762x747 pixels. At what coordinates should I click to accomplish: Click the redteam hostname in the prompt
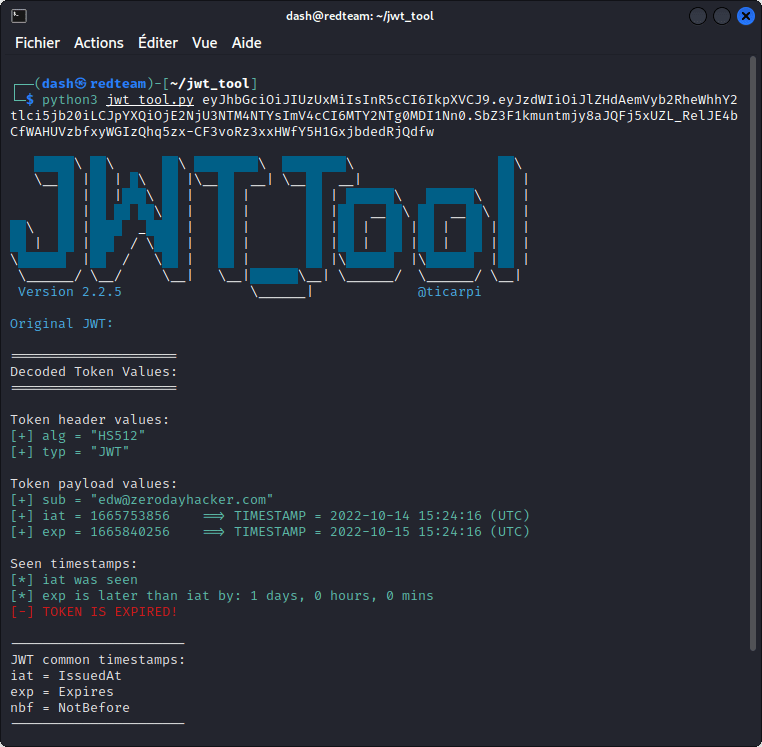tap(118, 84)
